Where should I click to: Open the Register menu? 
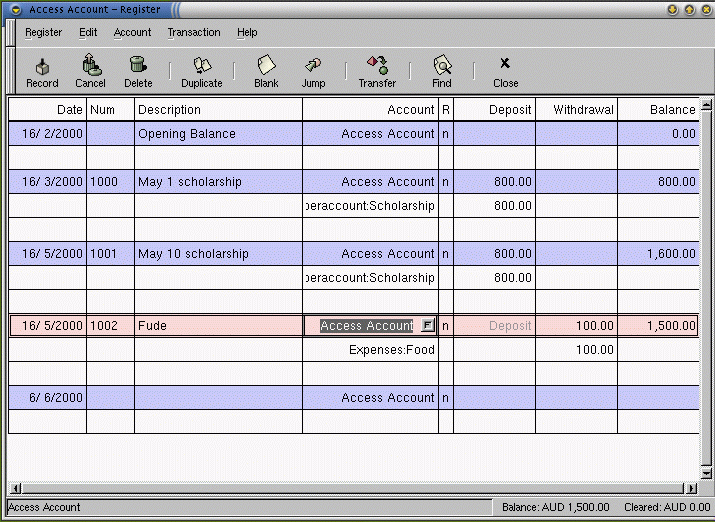point(43,32)
